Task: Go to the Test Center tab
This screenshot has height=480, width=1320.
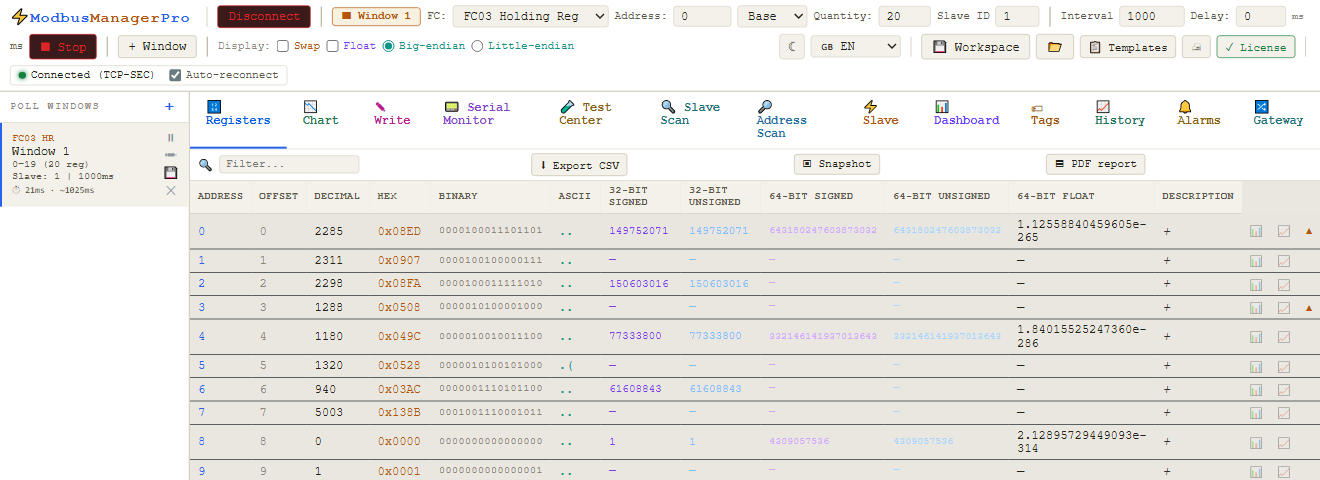Action: pos(585,113)
